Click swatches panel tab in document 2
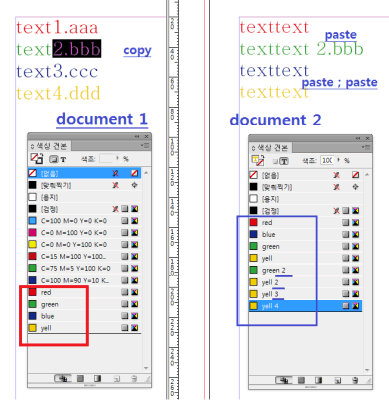 coord(270,148)
